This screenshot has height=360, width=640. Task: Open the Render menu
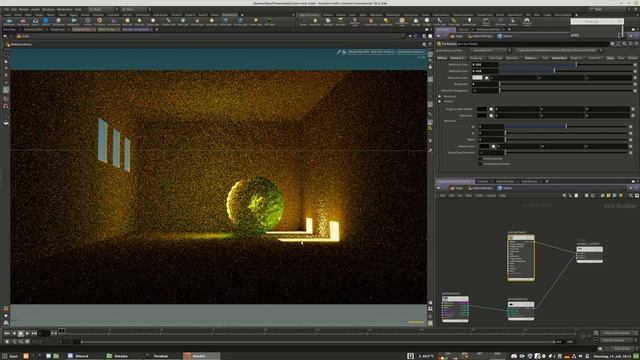[24, 9]
